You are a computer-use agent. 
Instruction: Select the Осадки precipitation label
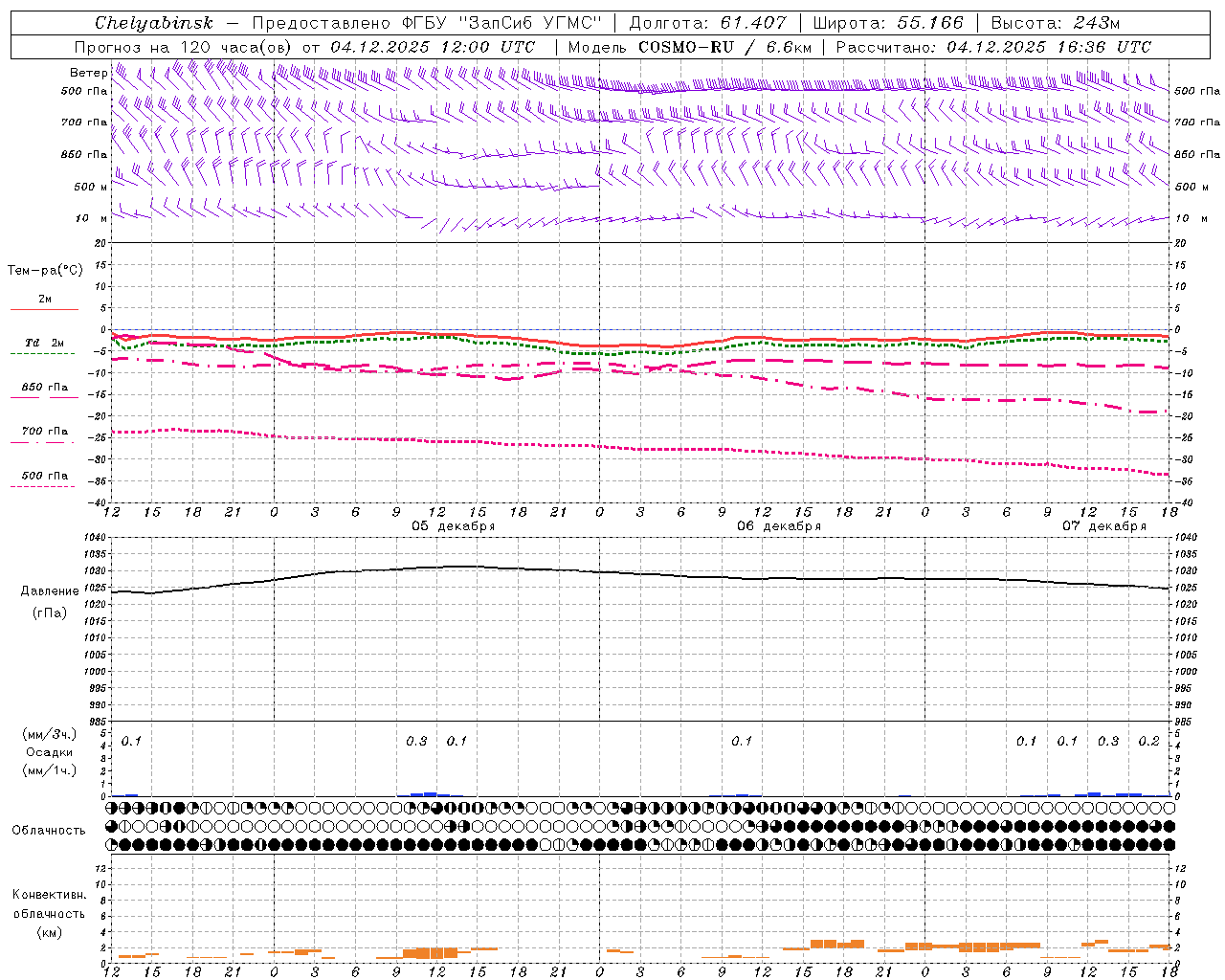click(50, 752)
